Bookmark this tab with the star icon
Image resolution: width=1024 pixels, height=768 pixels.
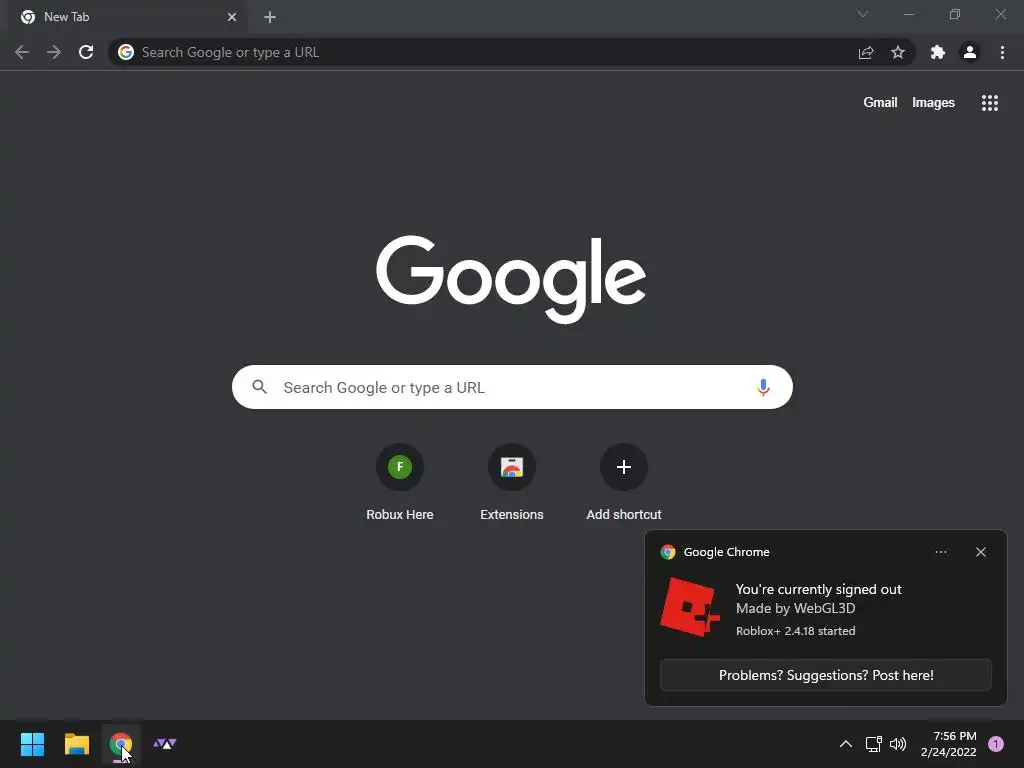click(x=898, y=52)
